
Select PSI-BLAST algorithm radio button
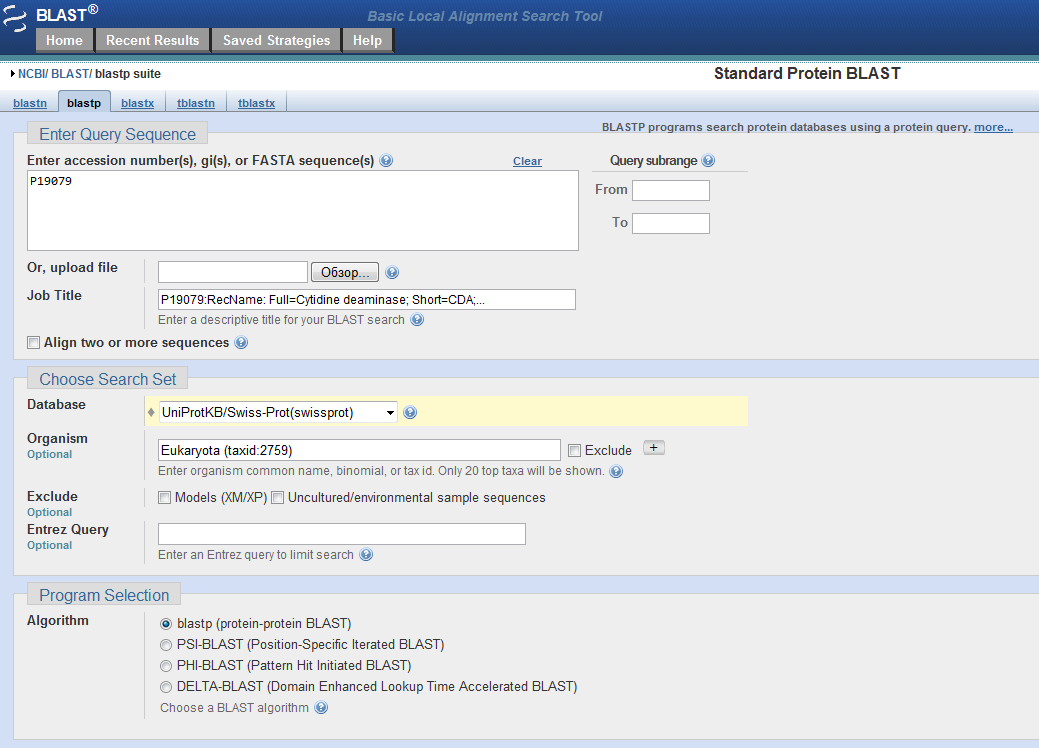point(166,645)
